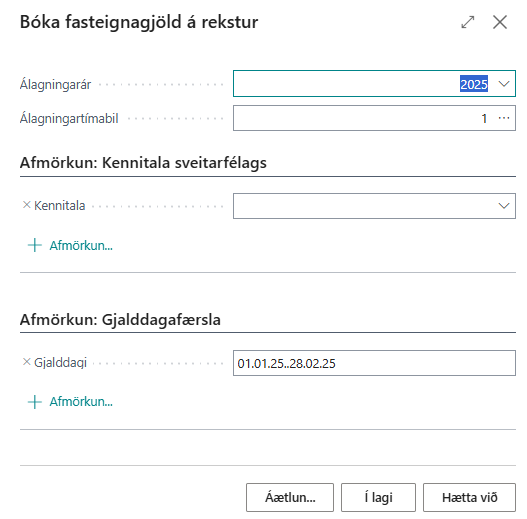Viewport: 527px width, 519px height.
Task: Open lookup ellipsis for Álagningartímabil
Action: click(x=504, y=118)
